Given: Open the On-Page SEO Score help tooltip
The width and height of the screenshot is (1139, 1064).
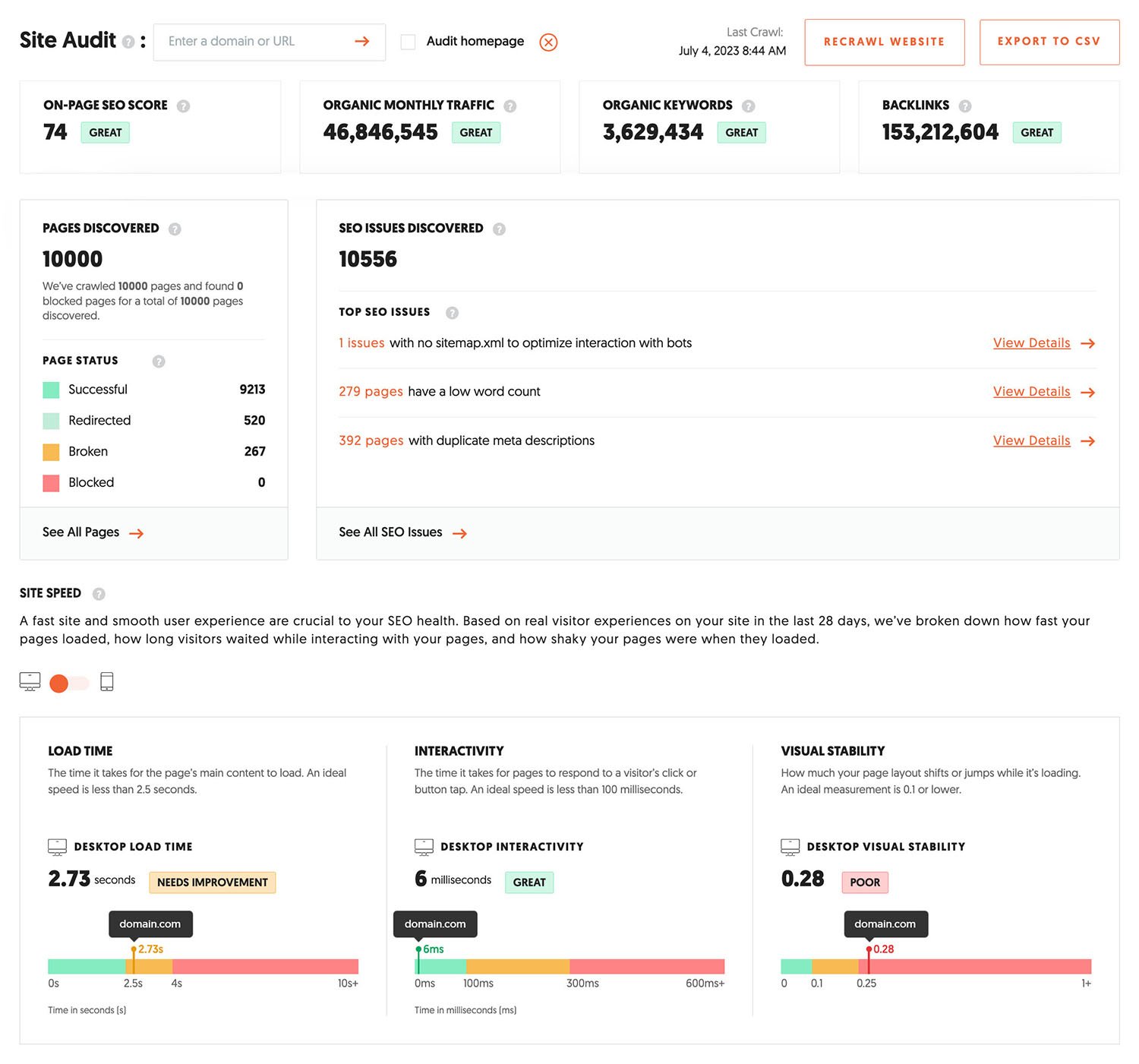Looking at the screenshot, I should click(x=183, y=106).
